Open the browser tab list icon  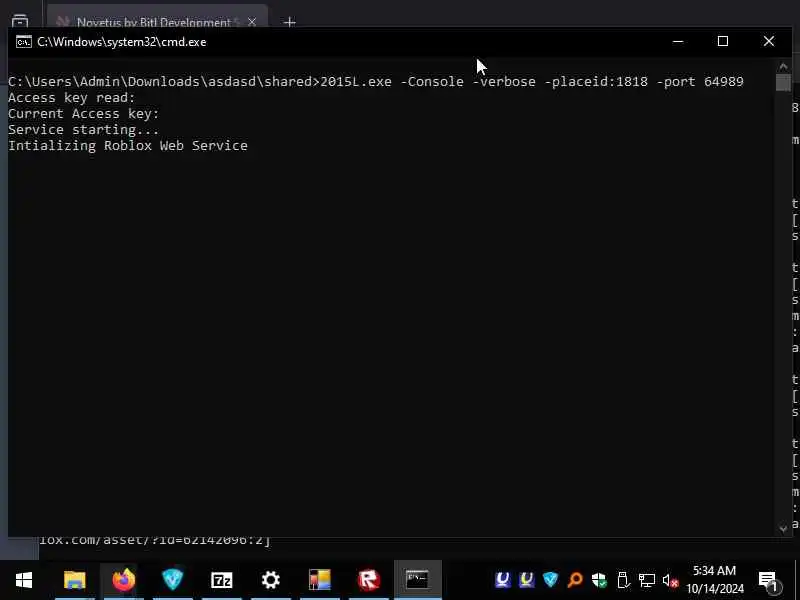coord(20,21)
